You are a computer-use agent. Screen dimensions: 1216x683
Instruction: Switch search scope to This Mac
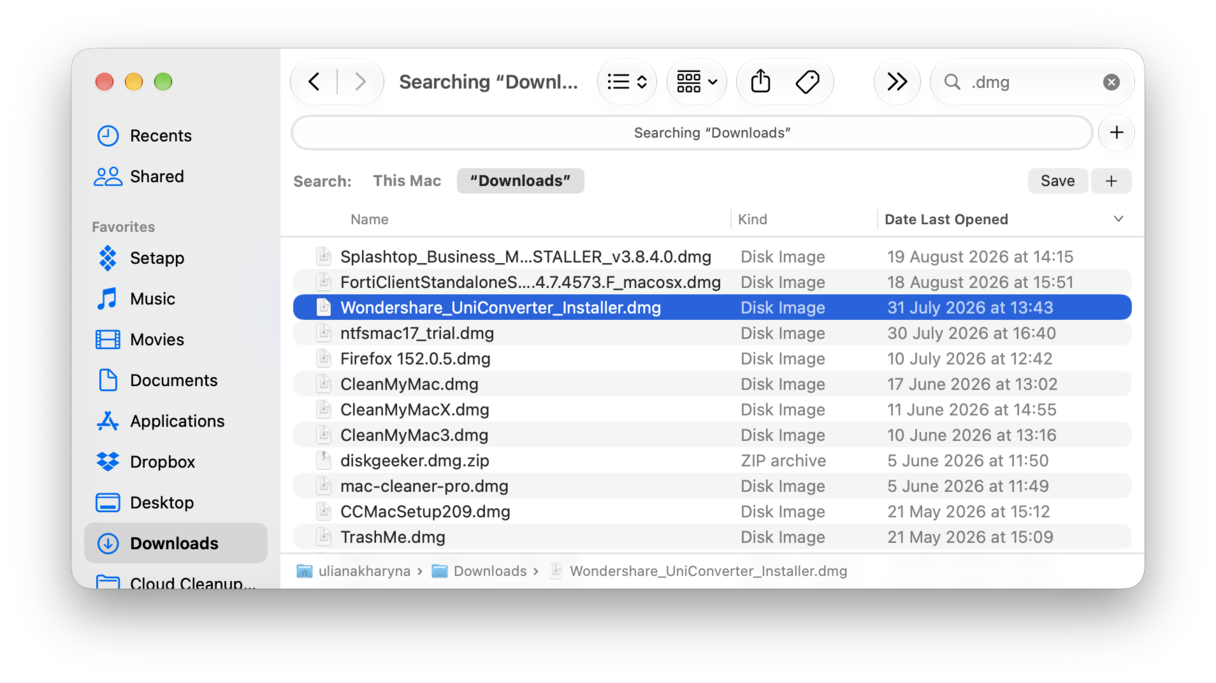click(x=407, y=181)
